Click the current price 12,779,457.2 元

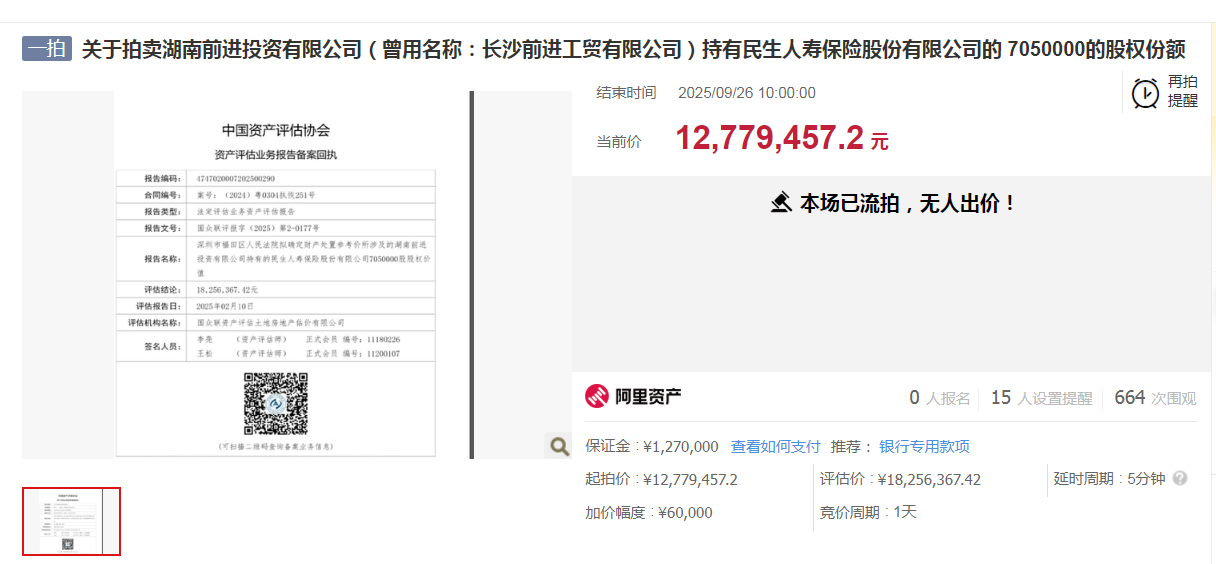pyautogui.click(x=781, y=139)
